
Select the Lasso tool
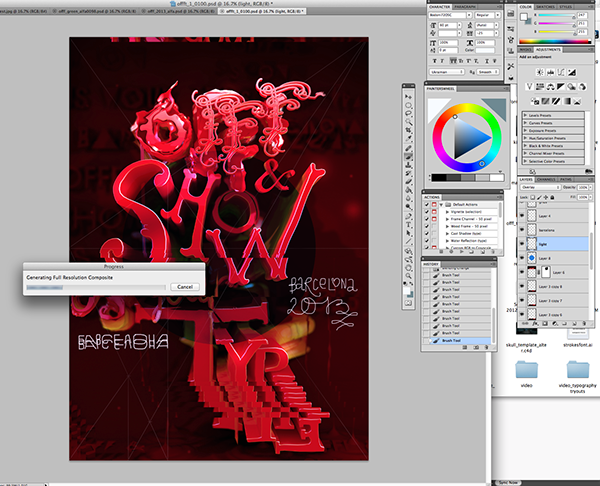click(x=409, y=114)
